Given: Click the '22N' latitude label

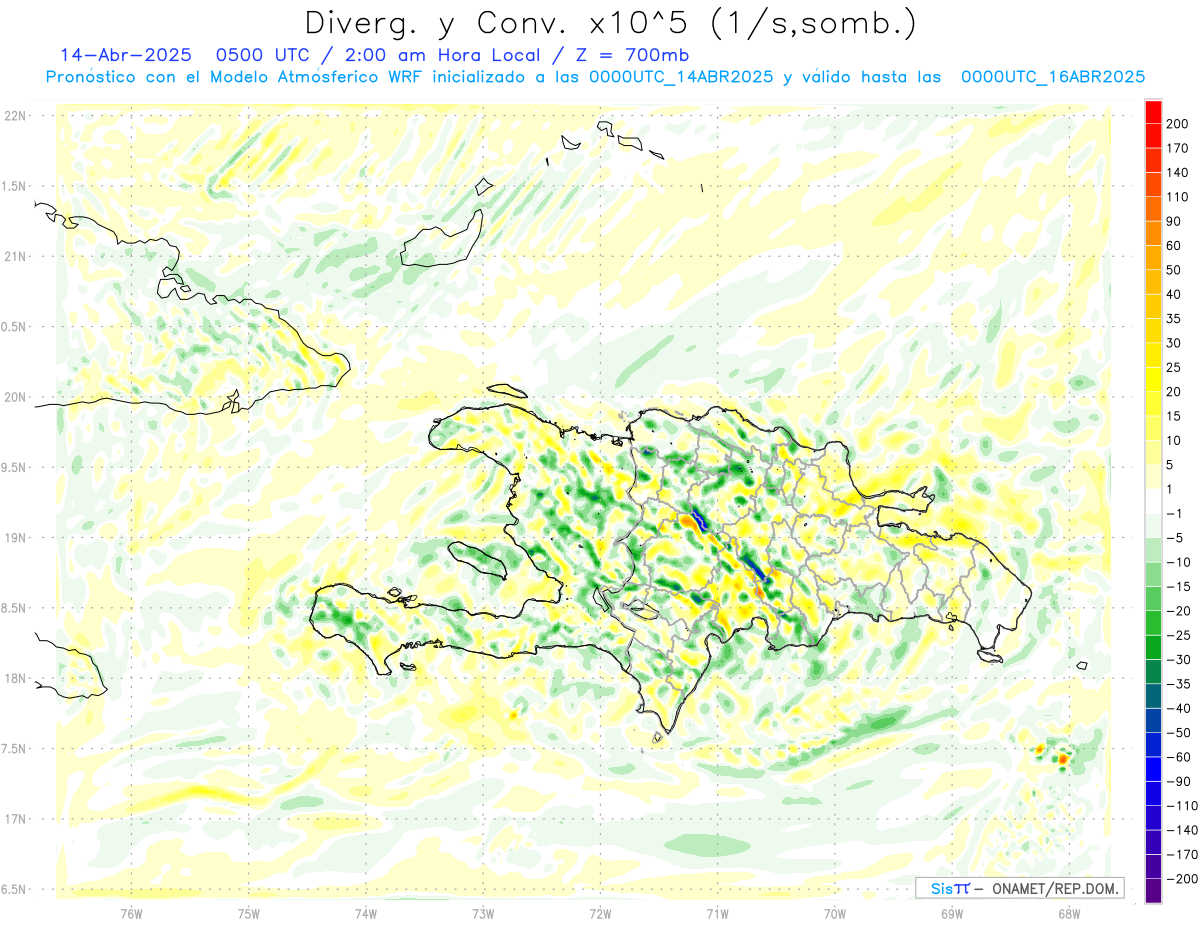Looking at the screenshot, I should coord(14,116).
